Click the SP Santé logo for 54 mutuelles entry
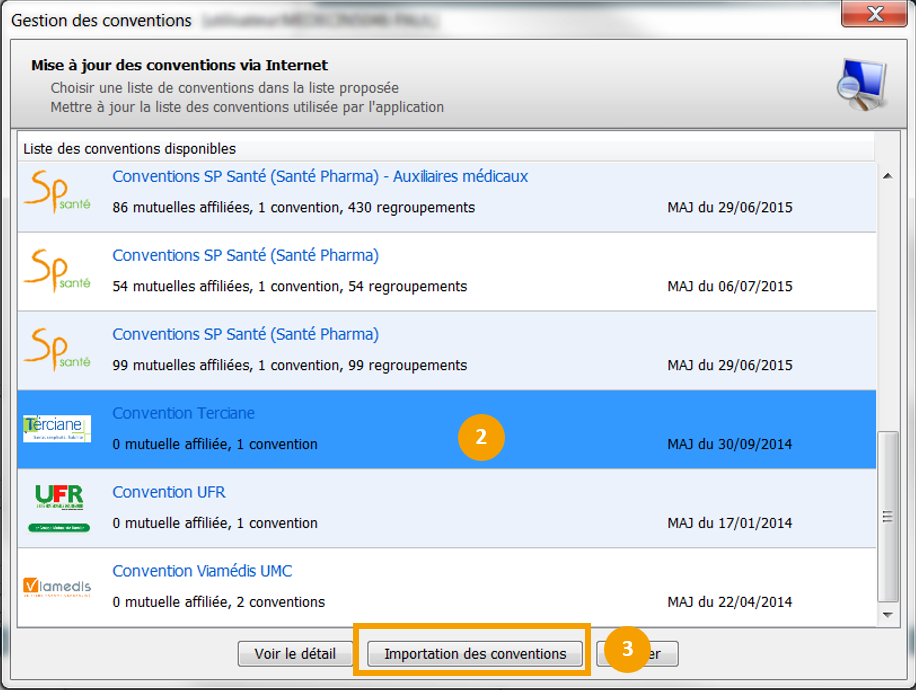Screen dimensions: 916x690 (x=57, y=270)
